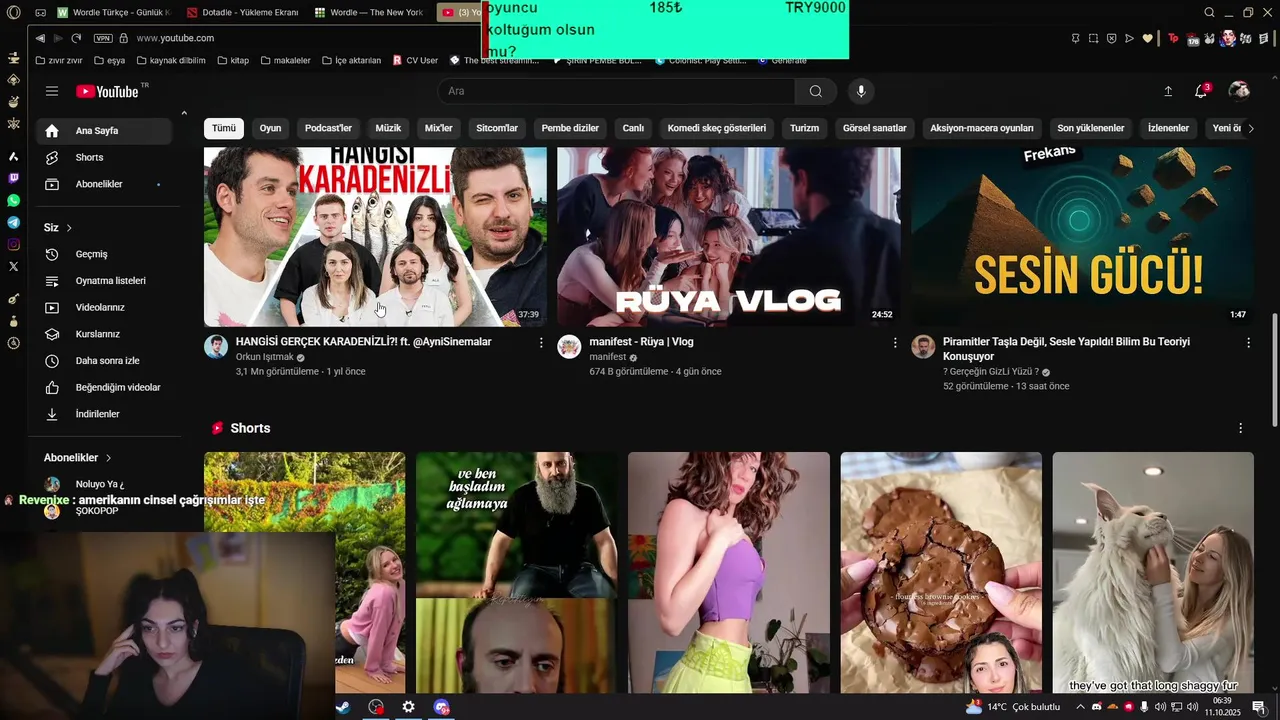Open Orkun Işıtmak channel link
This screenshot has height=720, width=1280.
(x=265, y=357)
